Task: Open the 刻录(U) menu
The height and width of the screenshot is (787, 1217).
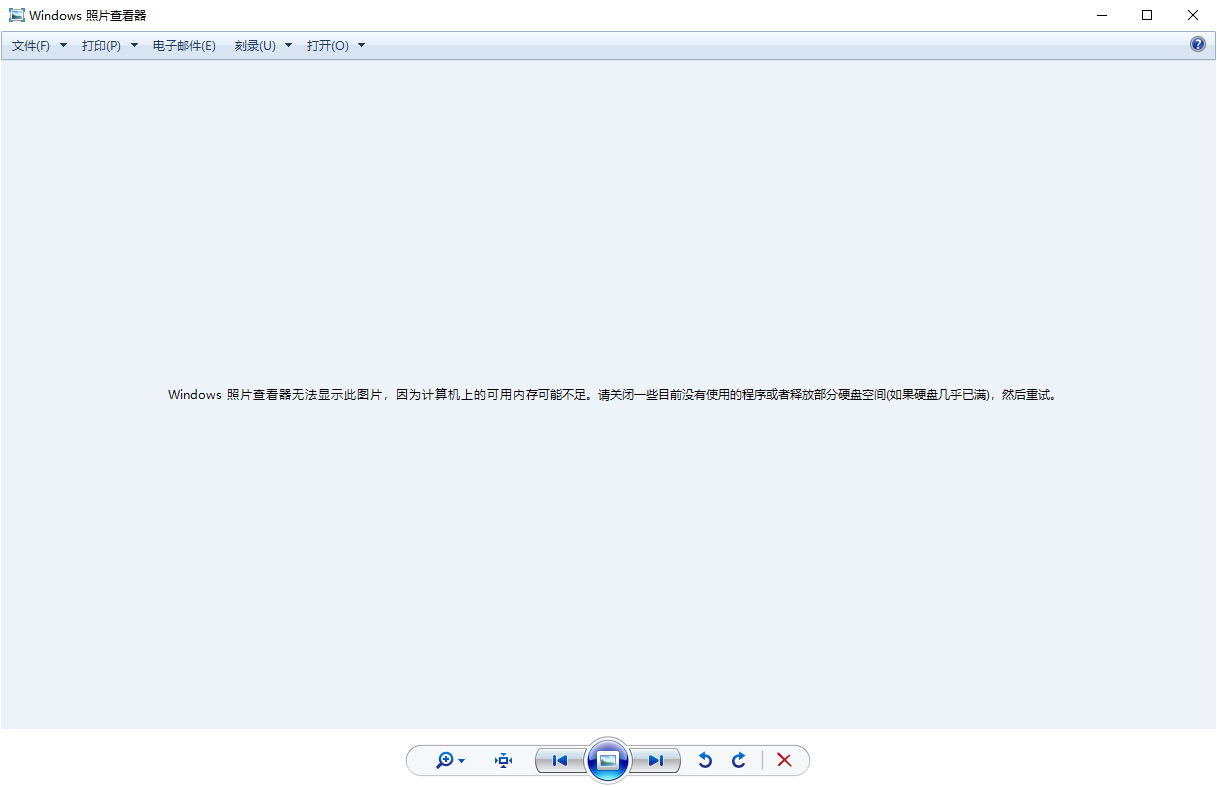Action: pos(255,46)
